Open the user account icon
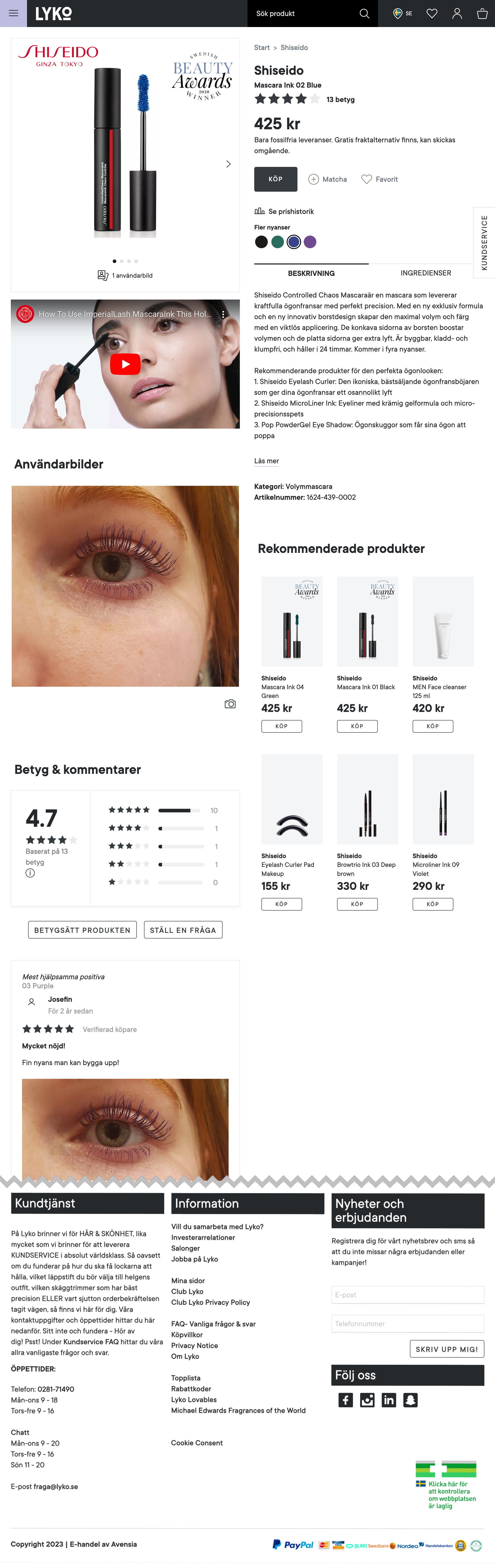The width and height of the screenshot is (495, 1568). coord(457,13)
